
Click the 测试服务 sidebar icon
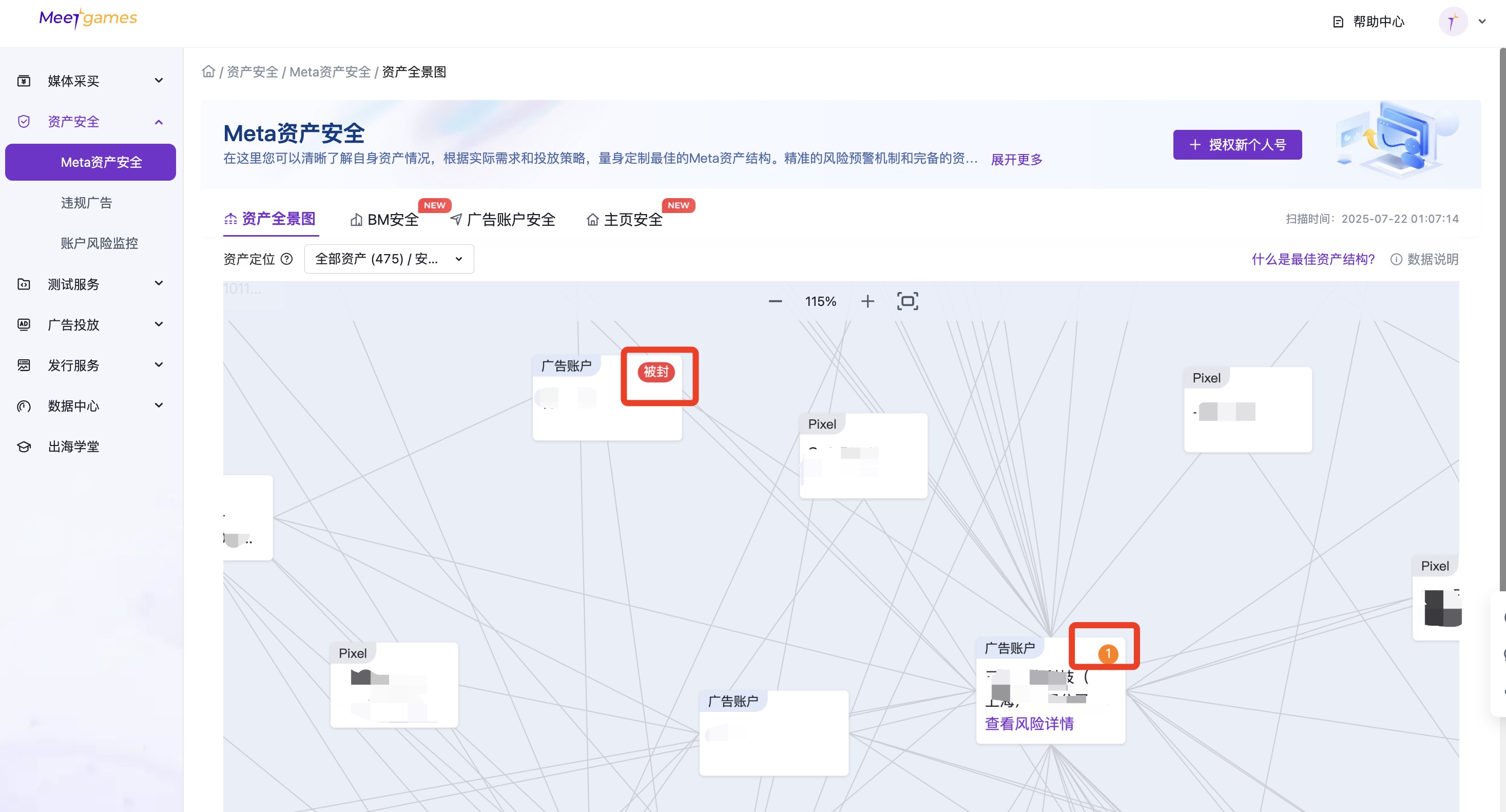[x=24, y=284]
